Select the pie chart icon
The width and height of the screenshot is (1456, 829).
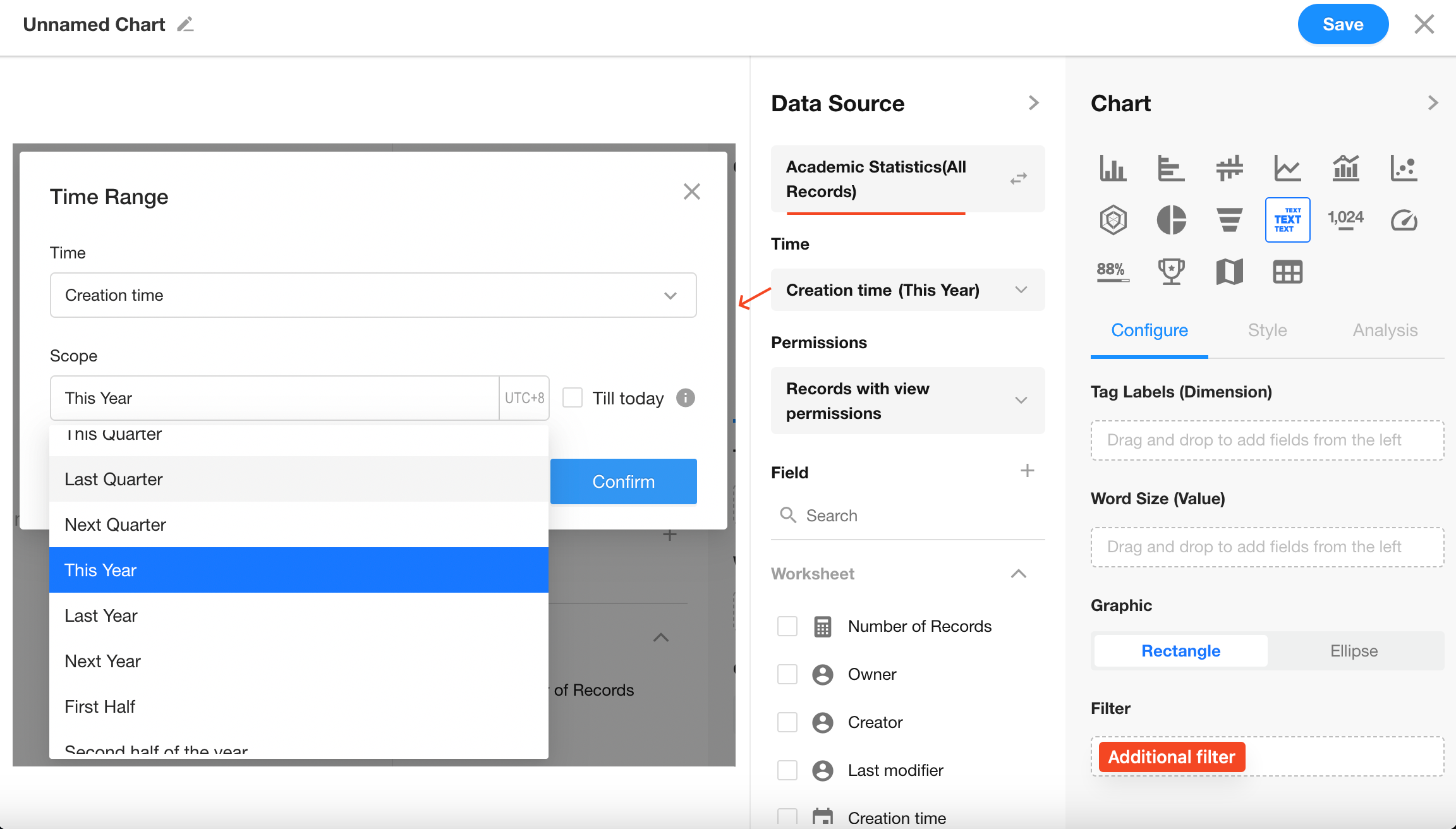pos(1171,220)
